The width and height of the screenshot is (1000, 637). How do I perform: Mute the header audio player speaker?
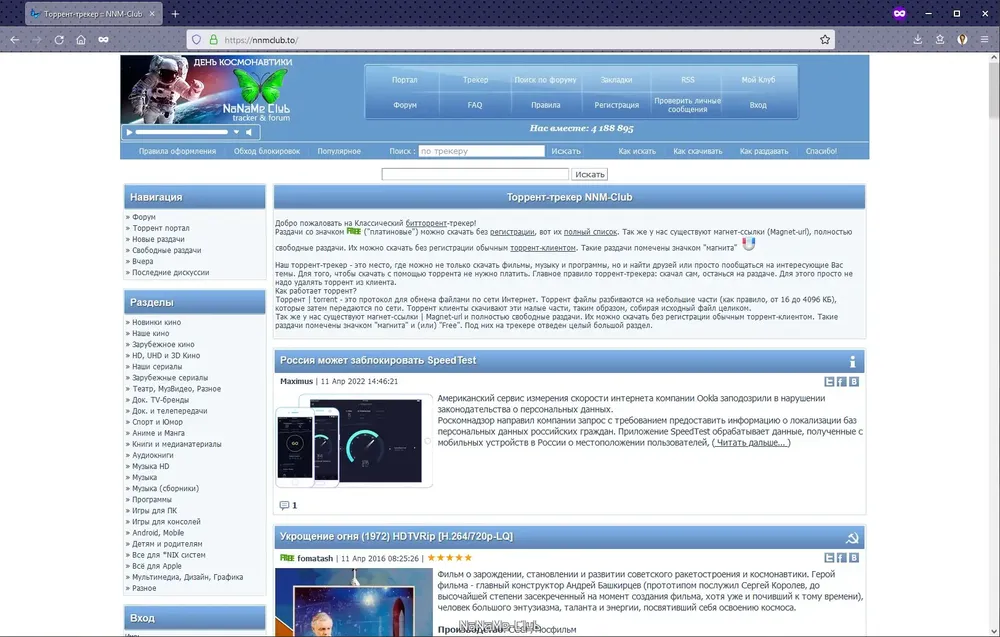tap(249, 132)
